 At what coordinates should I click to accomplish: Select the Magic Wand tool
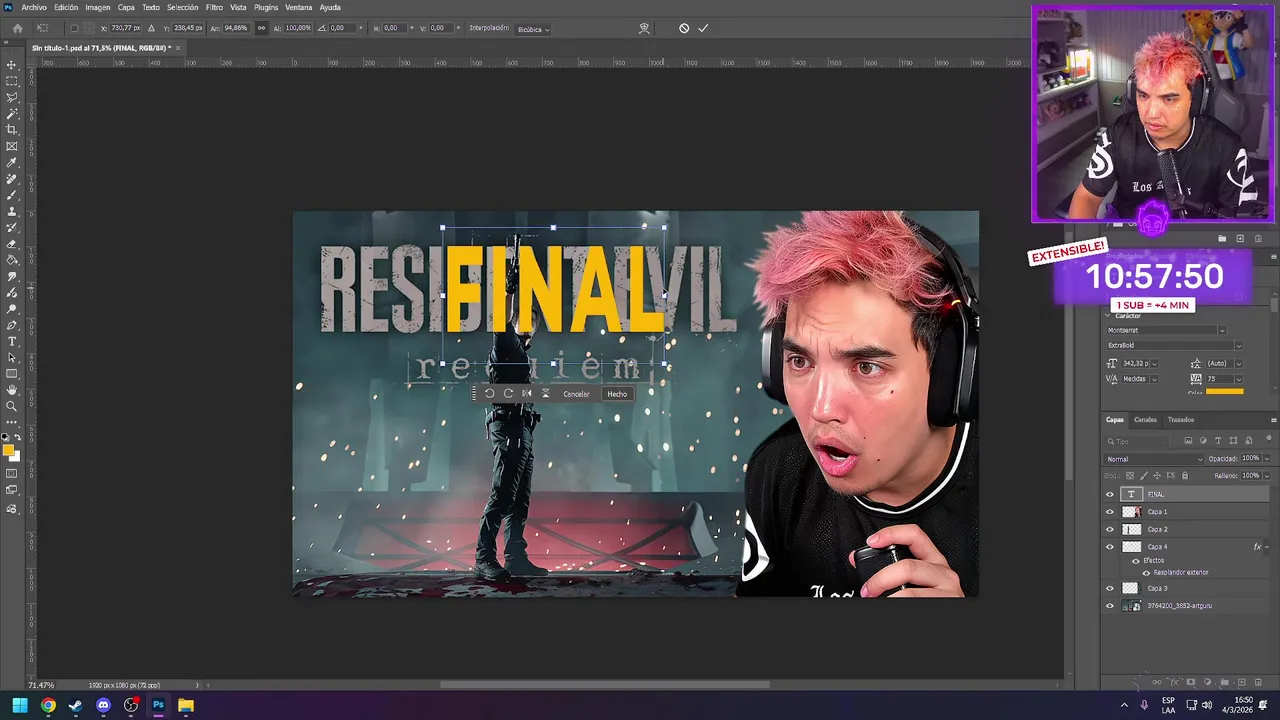tap(12, 114)
